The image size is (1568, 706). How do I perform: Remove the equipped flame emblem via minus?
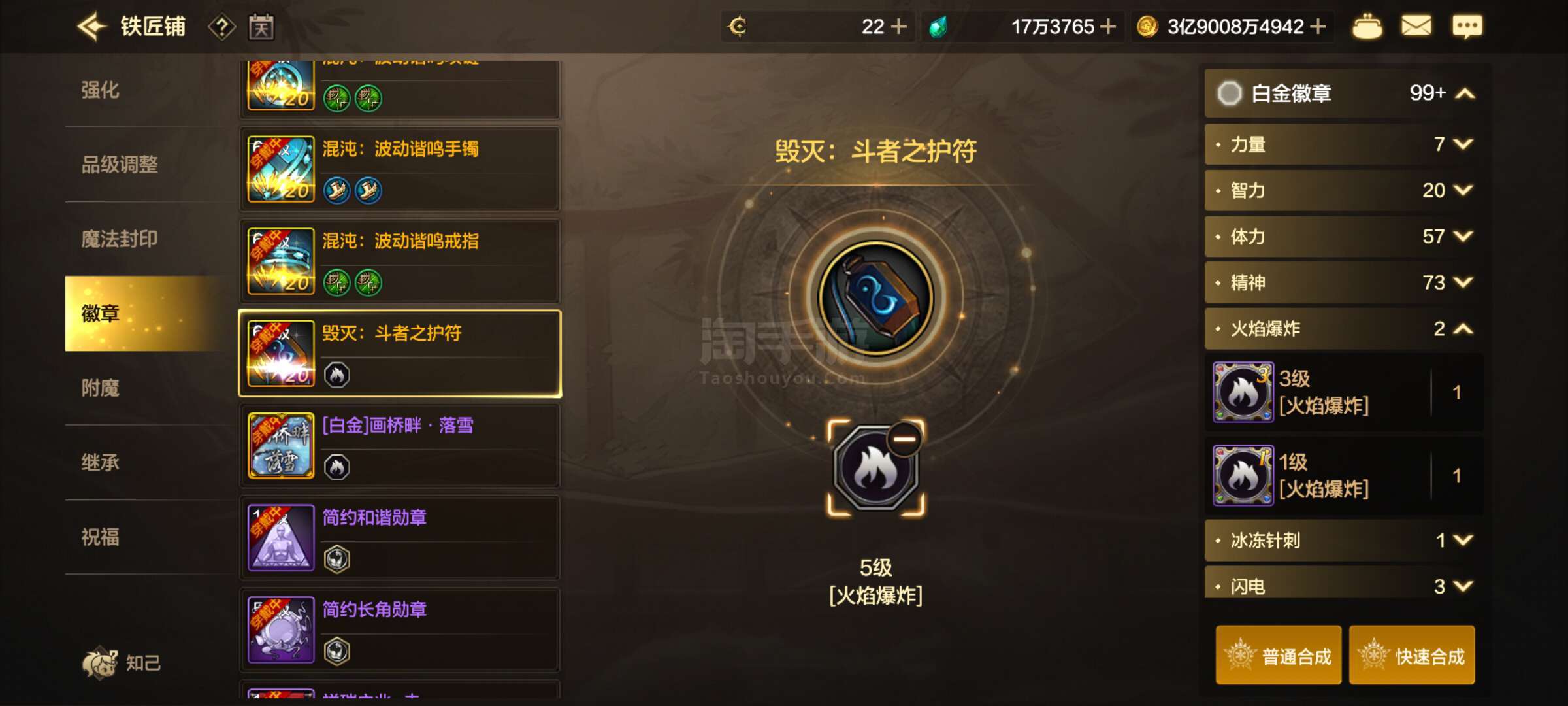[904, 439]
